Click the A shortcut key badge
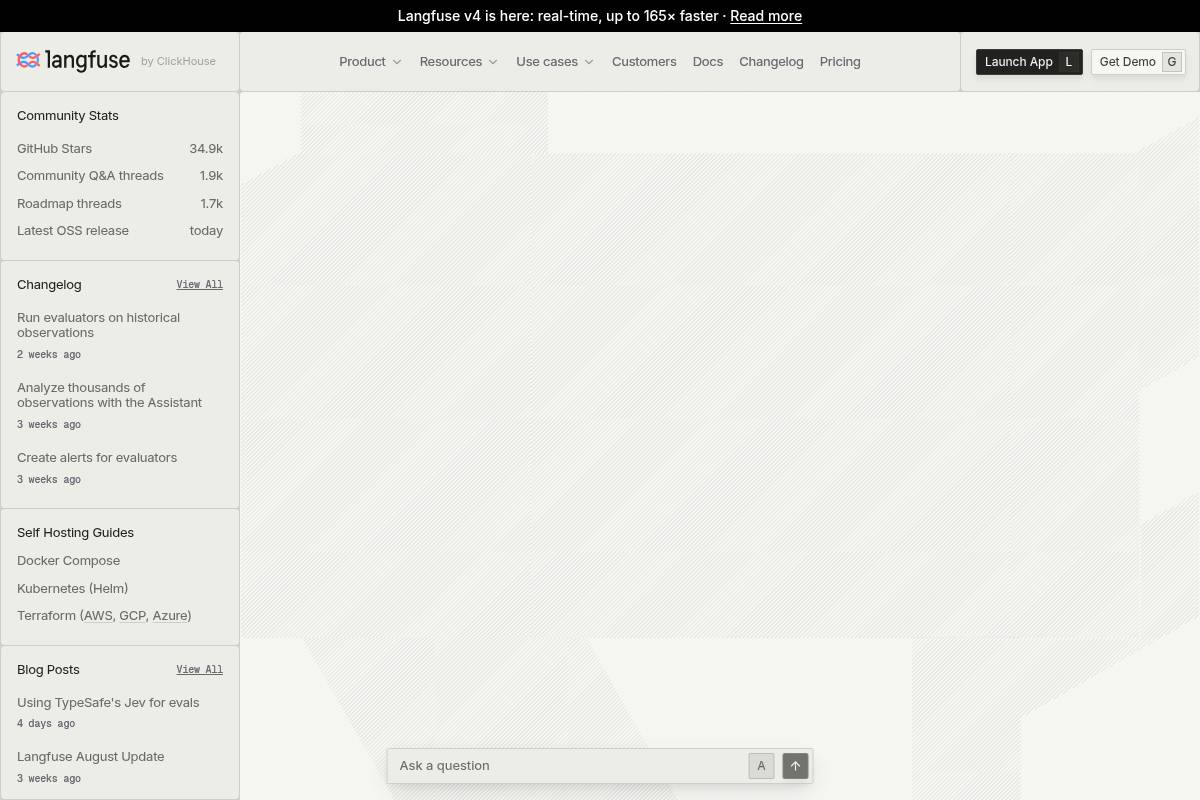This screenshot has height=800, width=1200. click(761, 766)
